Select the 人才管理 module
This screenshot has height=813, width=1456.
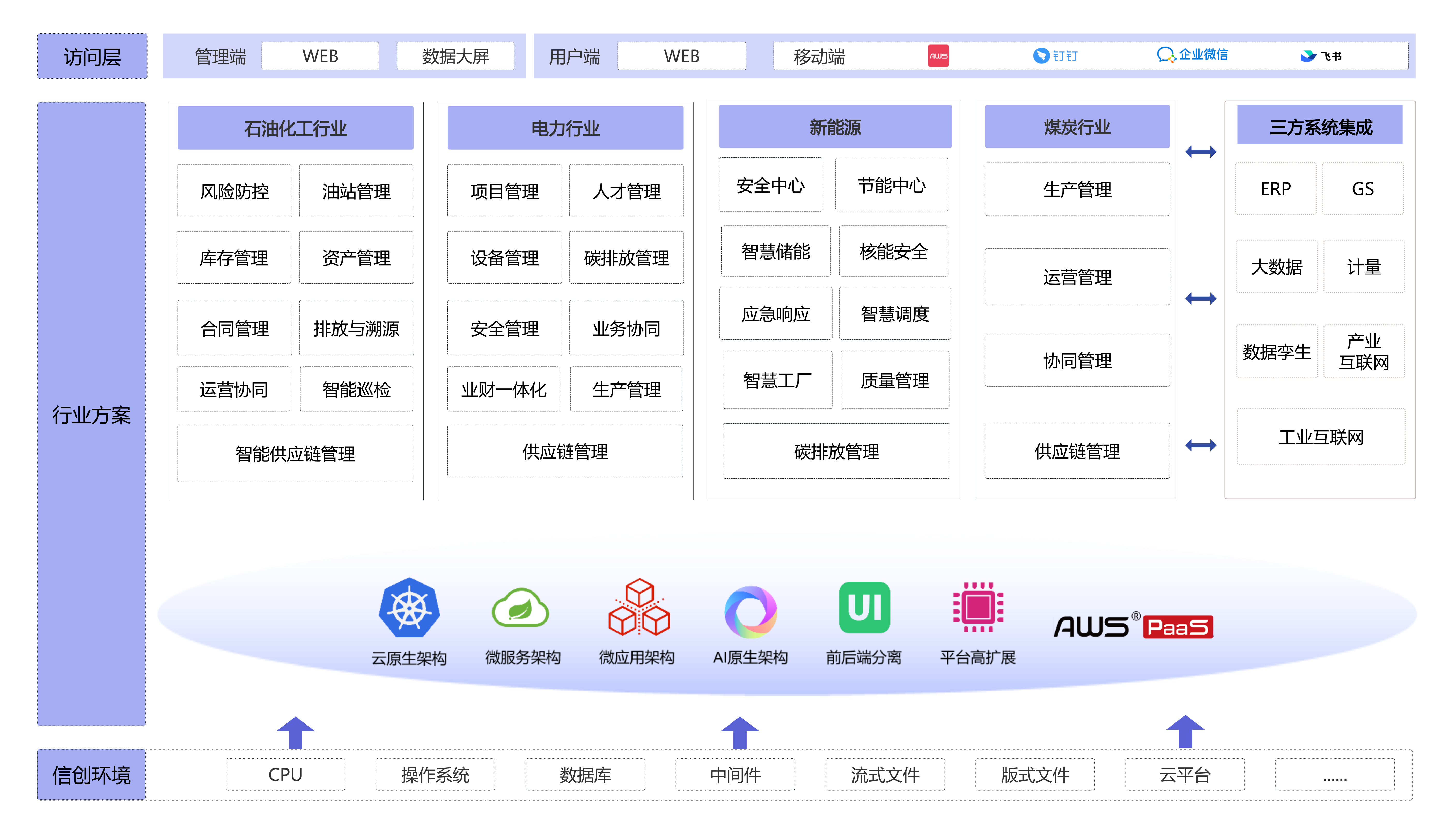(626, 191)
